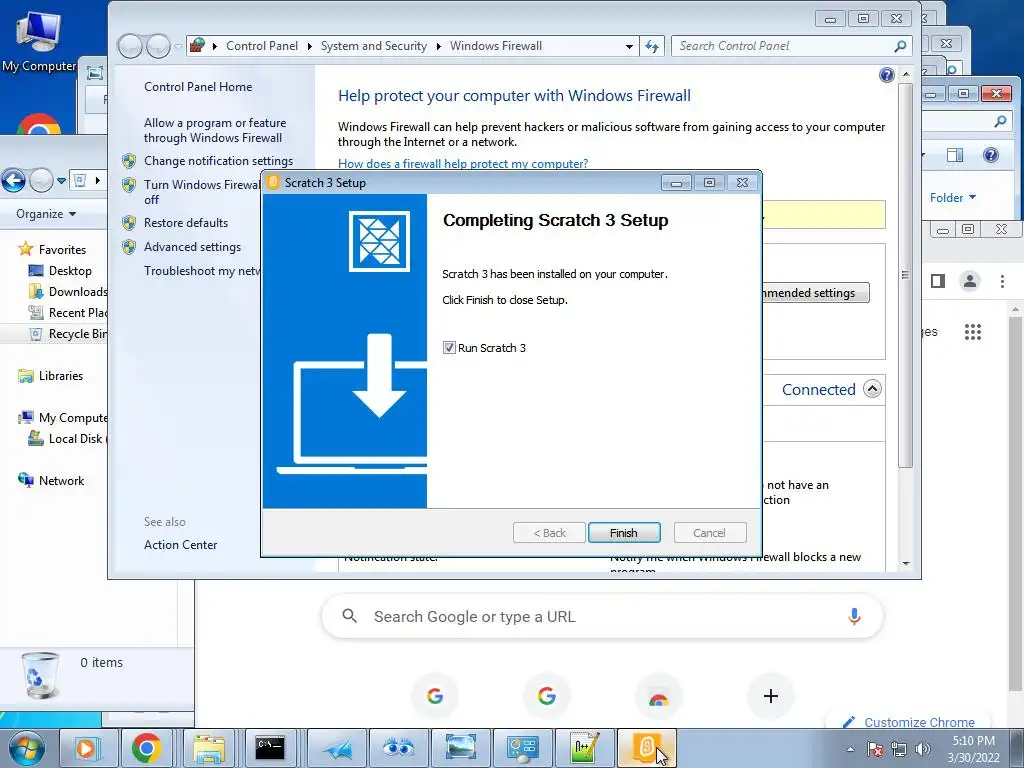Image resolution: width=1024 pixels, height=768 pixels.
Task: Click the My Computer desktop icon
Action: tap(39, 42)
